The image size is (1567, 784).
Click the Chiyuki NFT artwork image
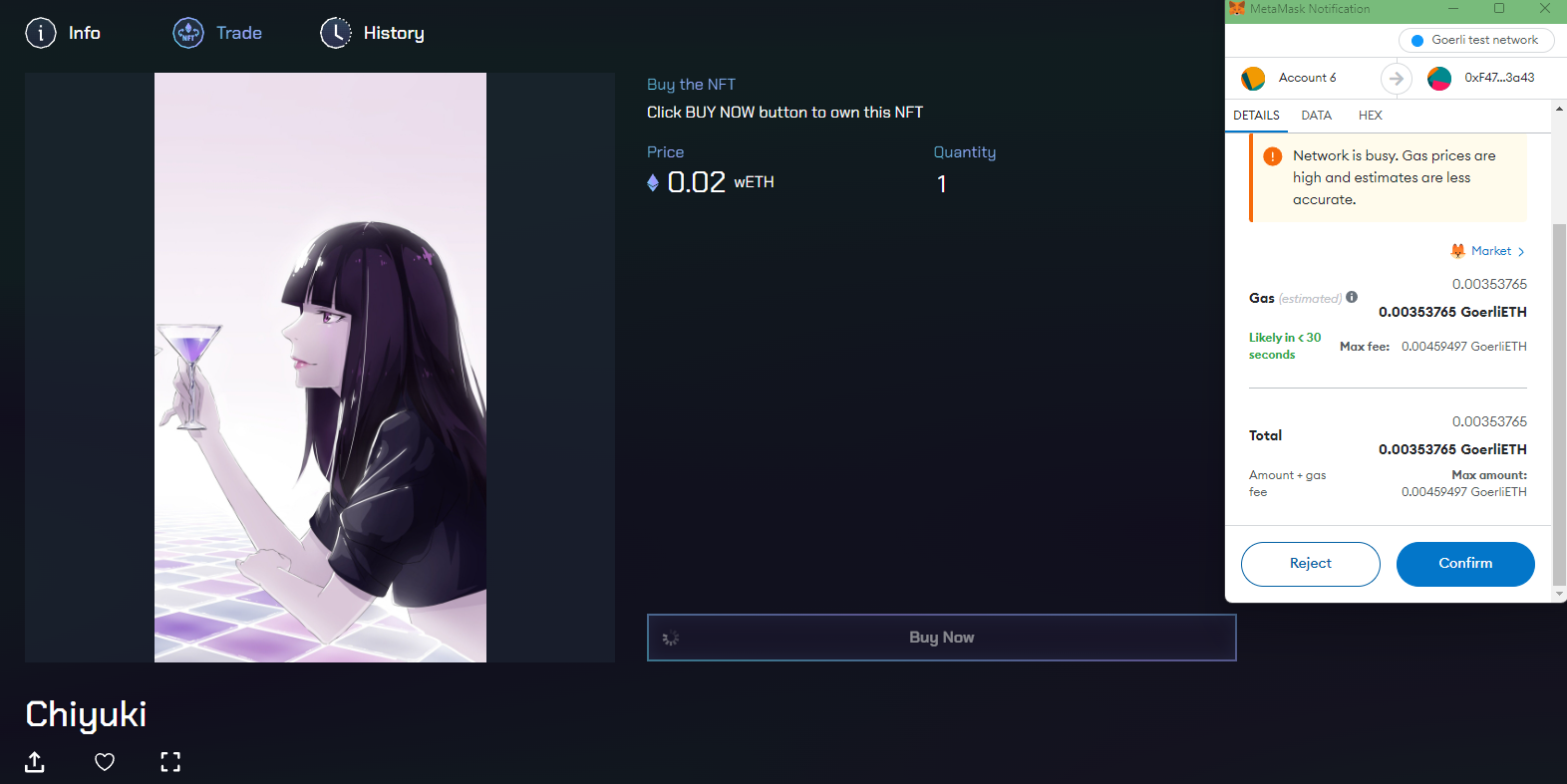(320, 368)
